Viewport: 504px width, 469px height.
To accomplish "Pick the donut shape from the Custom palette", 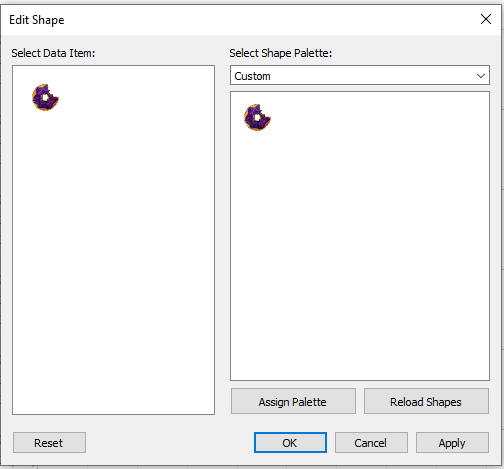I will coord(257,117).
